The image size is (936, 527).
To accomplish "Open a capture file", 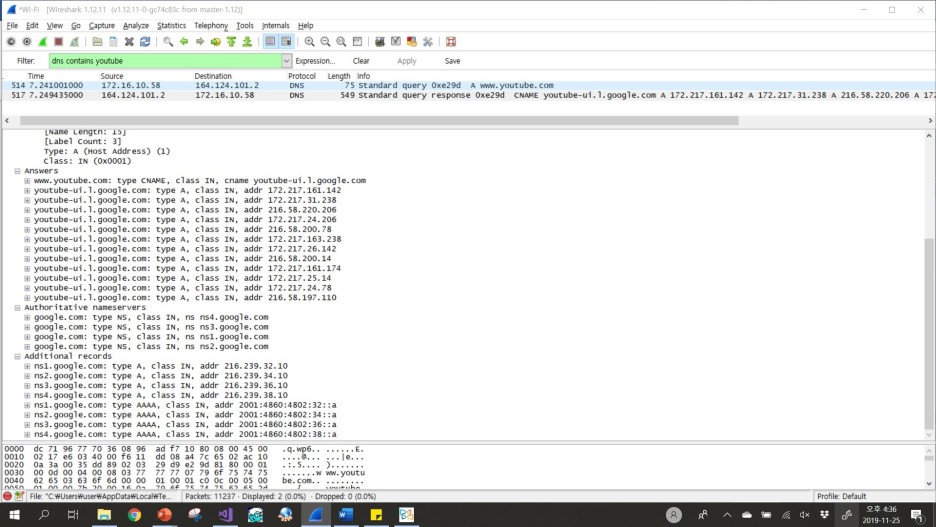I will (x=97, y=42).
